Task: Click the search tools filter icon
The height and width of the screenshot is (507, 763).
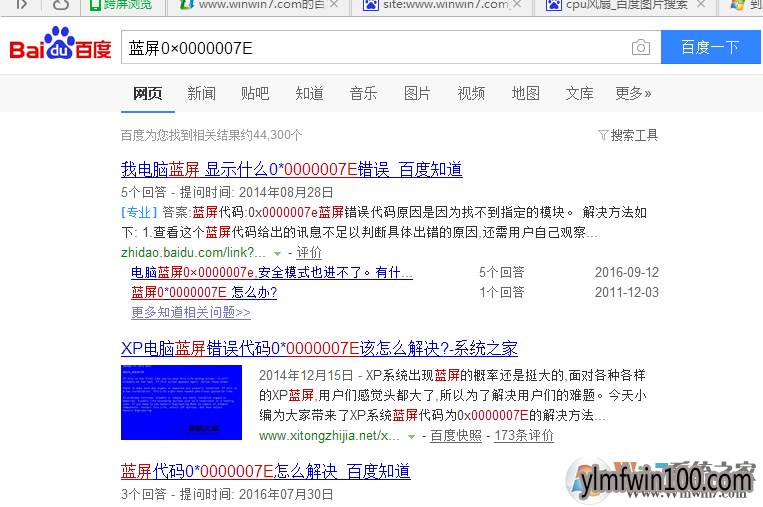Action: click(x=603, y=135)
